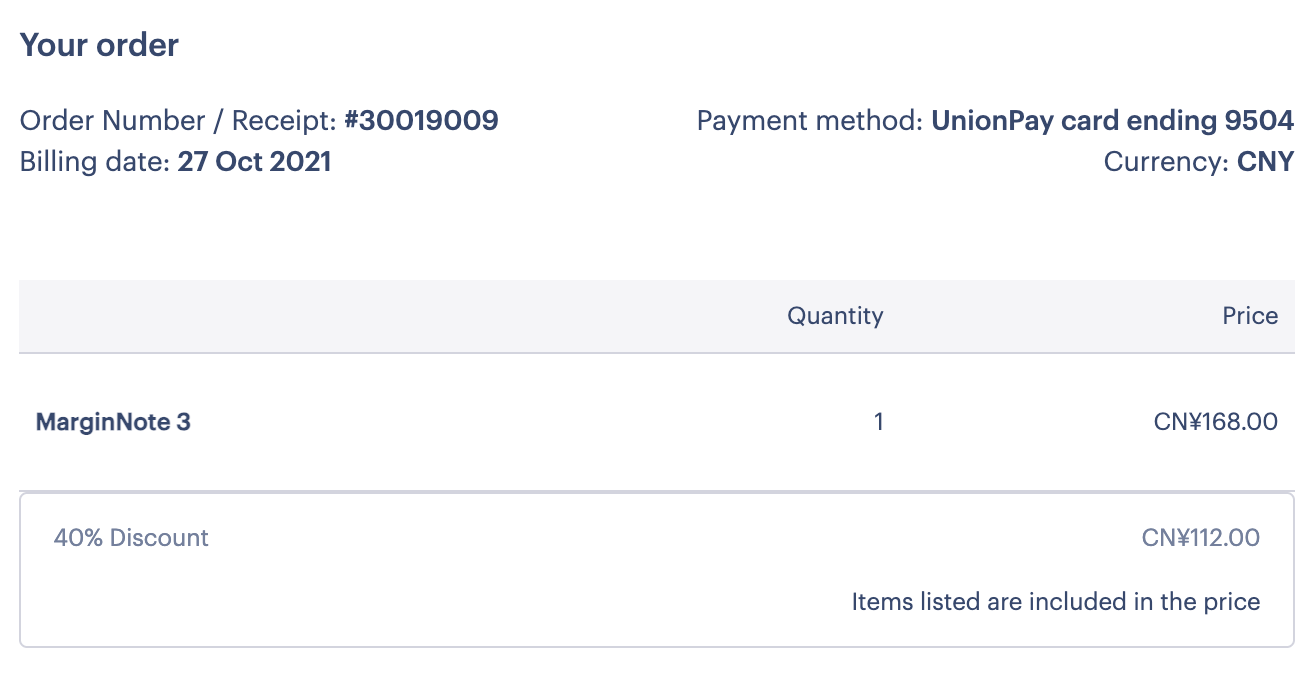Click the Billing date label
This screenshot has height=676, width=1316.
point(95,162)
